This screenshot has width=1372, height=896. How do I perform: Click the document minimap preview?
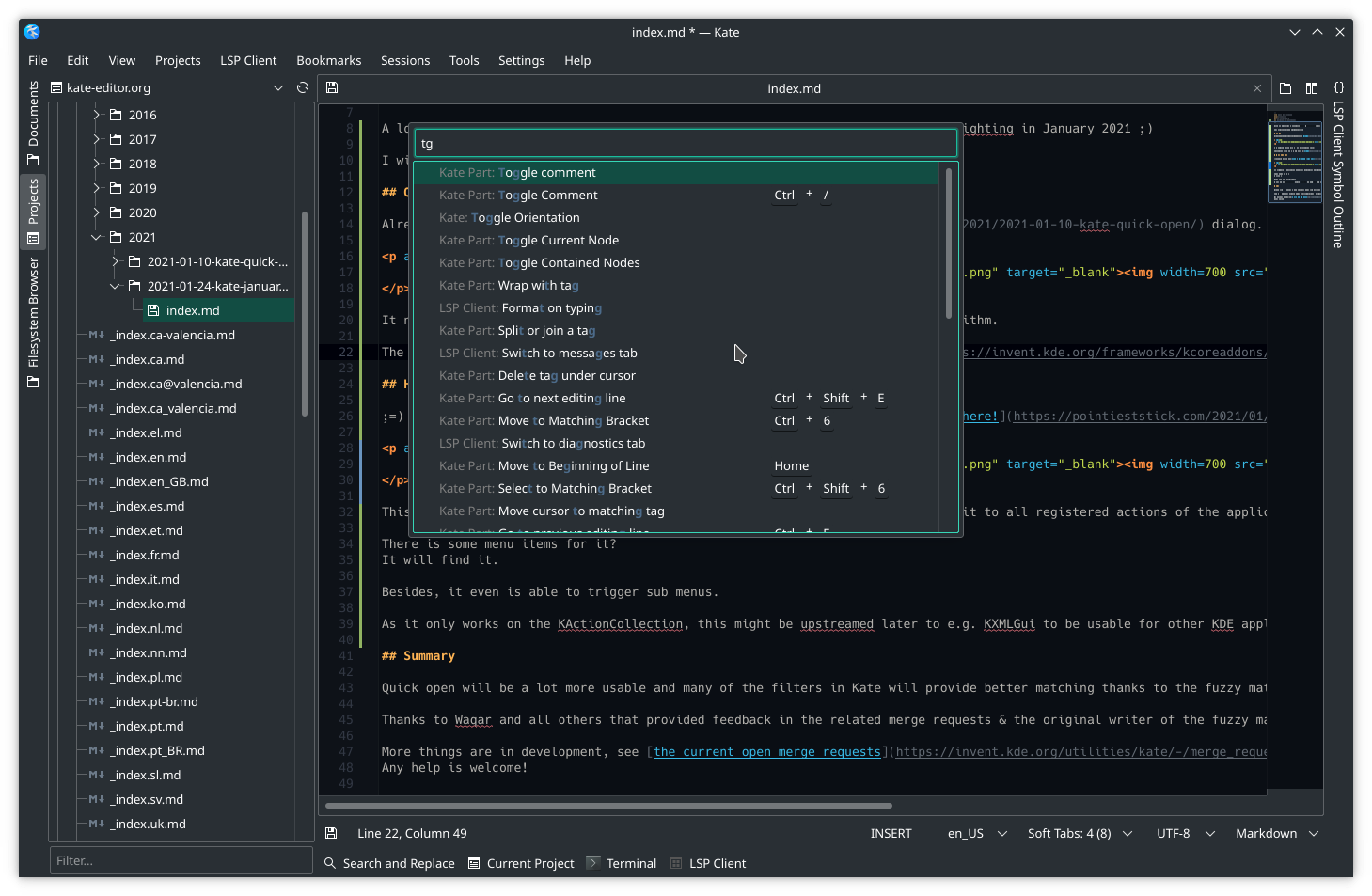pyautogui.click(x=1294, y=158)
